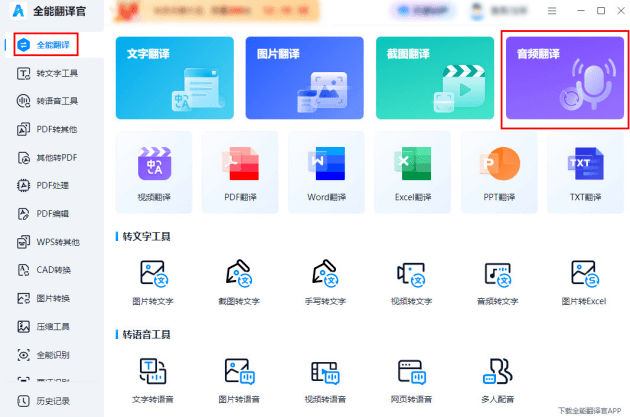The height and width of the screenshot is (417, 630).
Task: Select 图片转换 in the sidebar
Action: pyautogui.click(x=43, y=298)
